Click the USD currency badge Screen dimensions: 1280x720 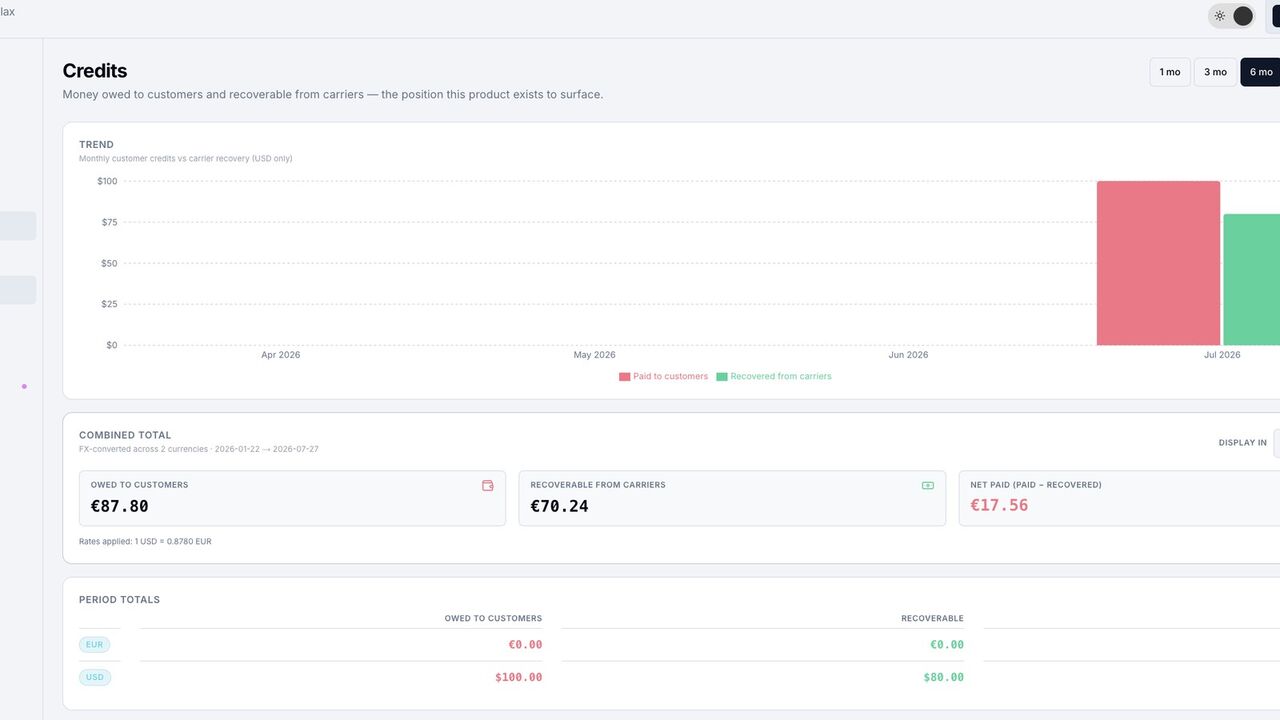[x=95, y=677]
